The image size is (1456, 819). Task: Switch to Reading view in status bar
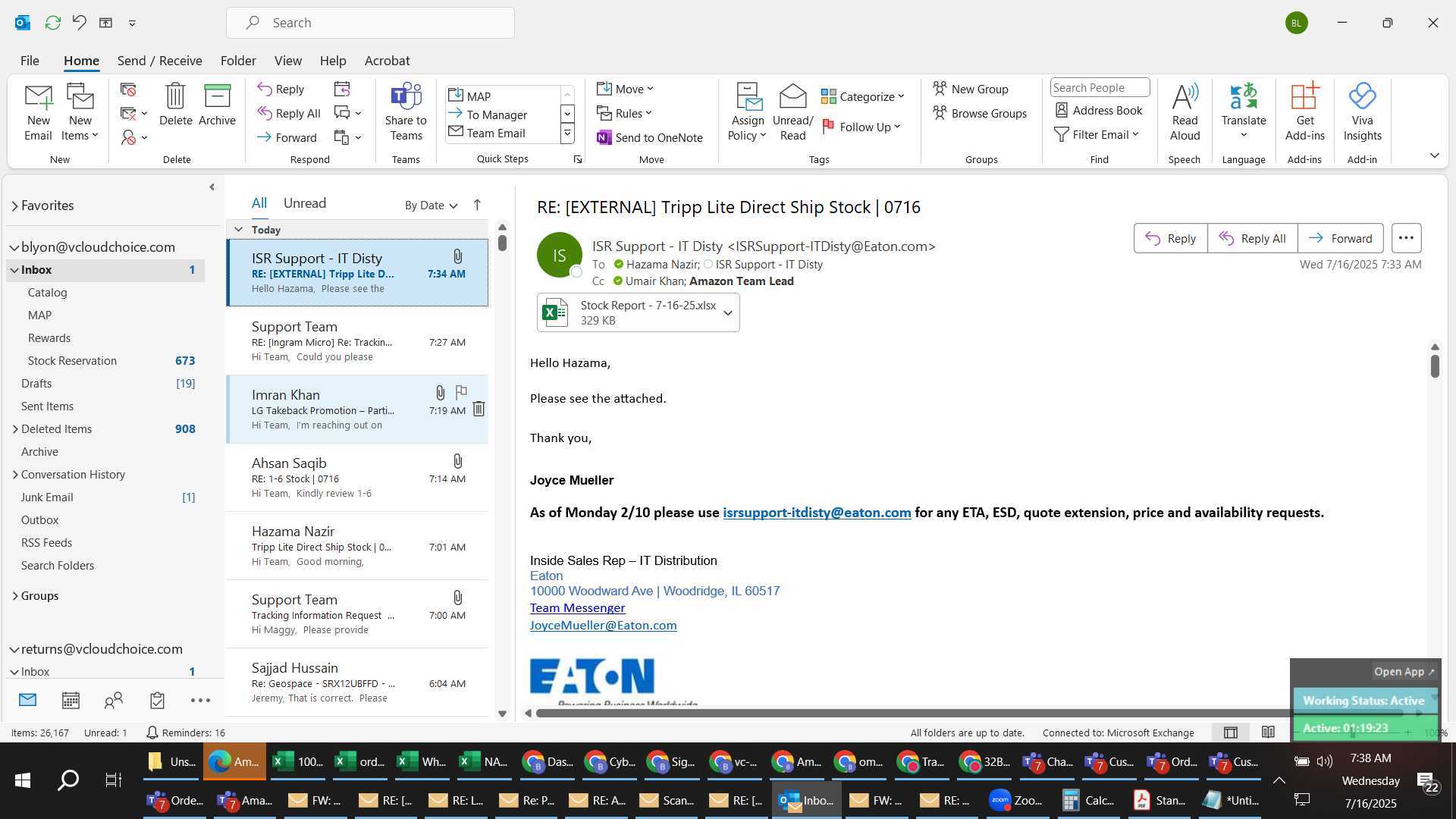click(x=1268, y=733)
